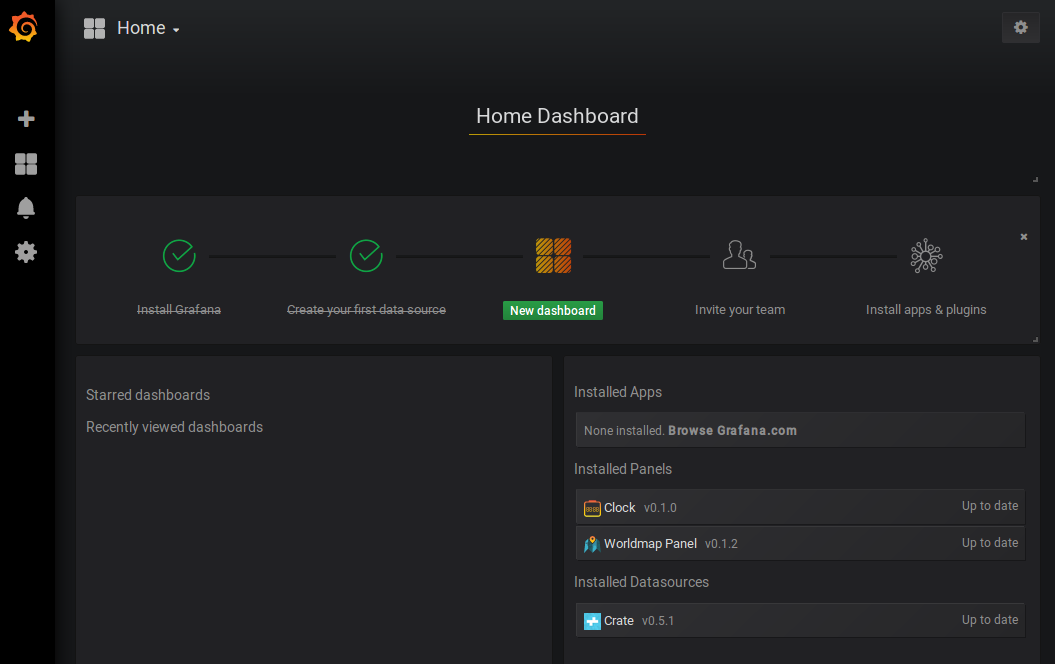Click the Recently viewed dashboards heading
Screen dimensions: 1055x664
[x=174, y=427]
